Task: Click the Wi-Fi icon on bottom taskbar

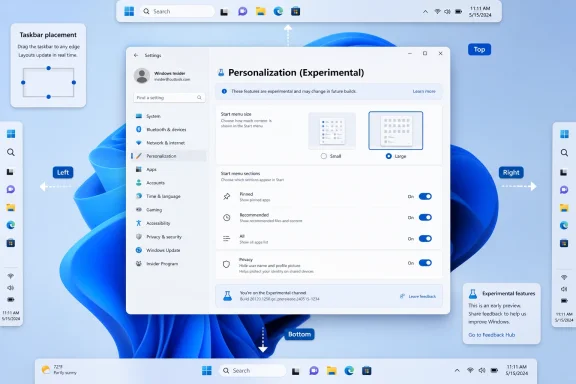Action: (x=470, y=370)
